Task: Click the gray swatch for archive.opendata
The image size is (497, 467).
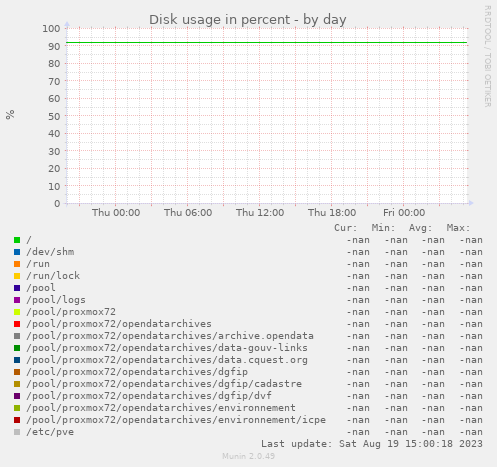Action: coord(17,336)
